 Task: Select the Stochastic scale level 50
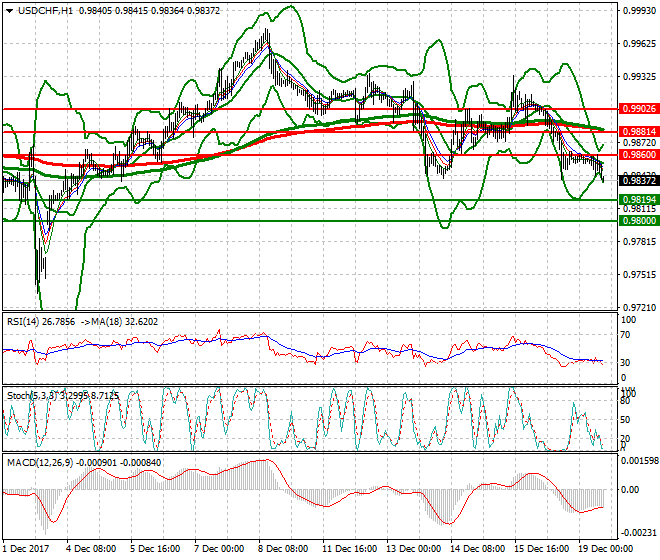pyautogui.click(x=625, y=420)
